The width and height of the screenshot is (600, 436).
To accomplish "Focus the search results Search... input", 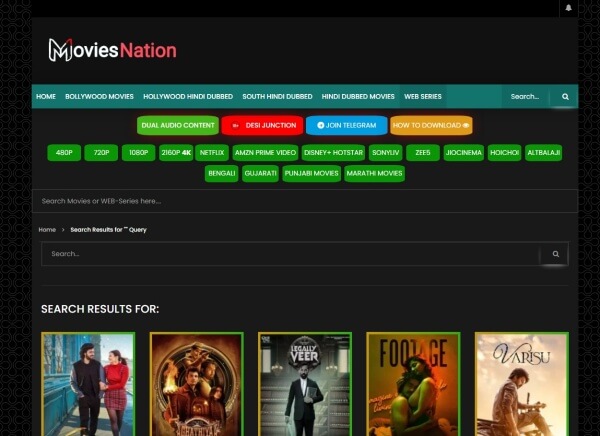I will [291, 253].
